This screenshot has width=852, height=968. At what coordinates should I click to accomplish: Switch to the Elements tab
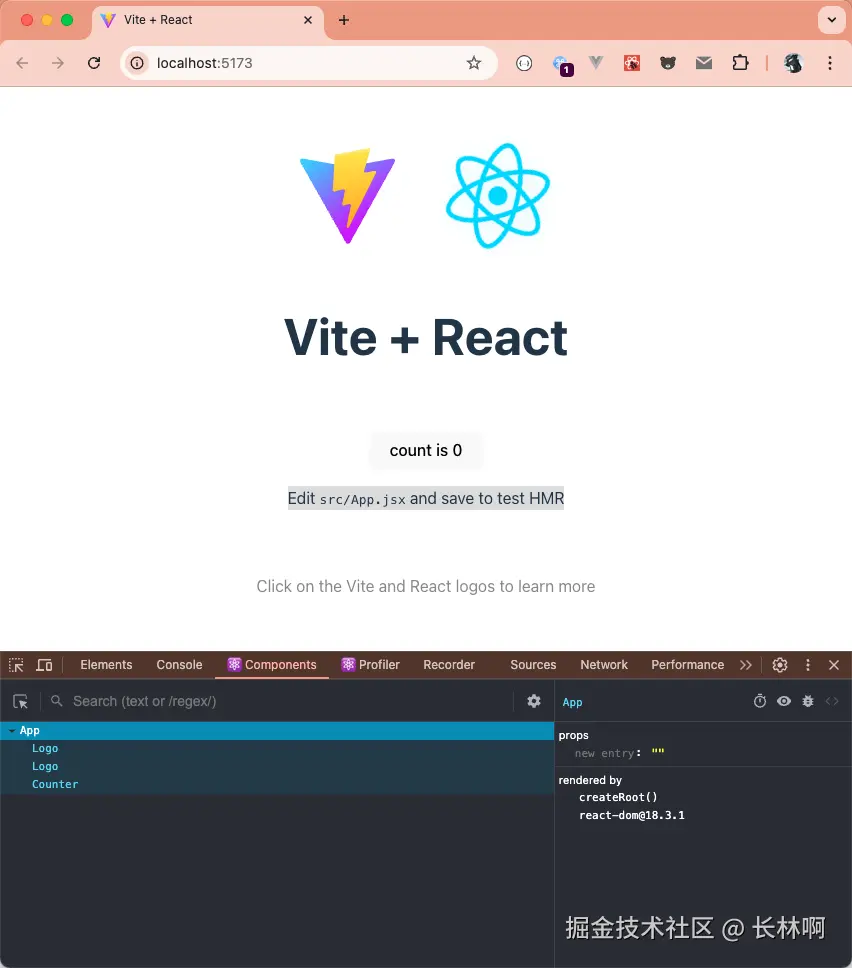coord(106,665)
